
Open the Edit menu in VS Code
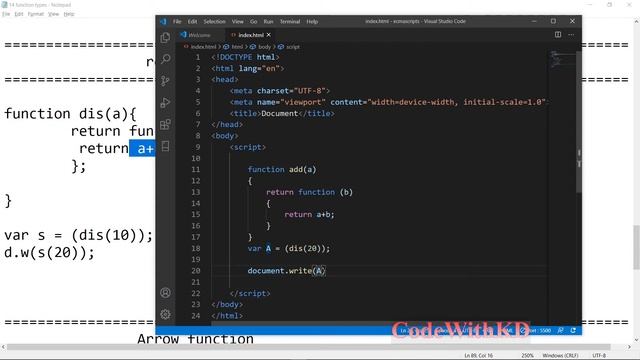coord(192,21)
